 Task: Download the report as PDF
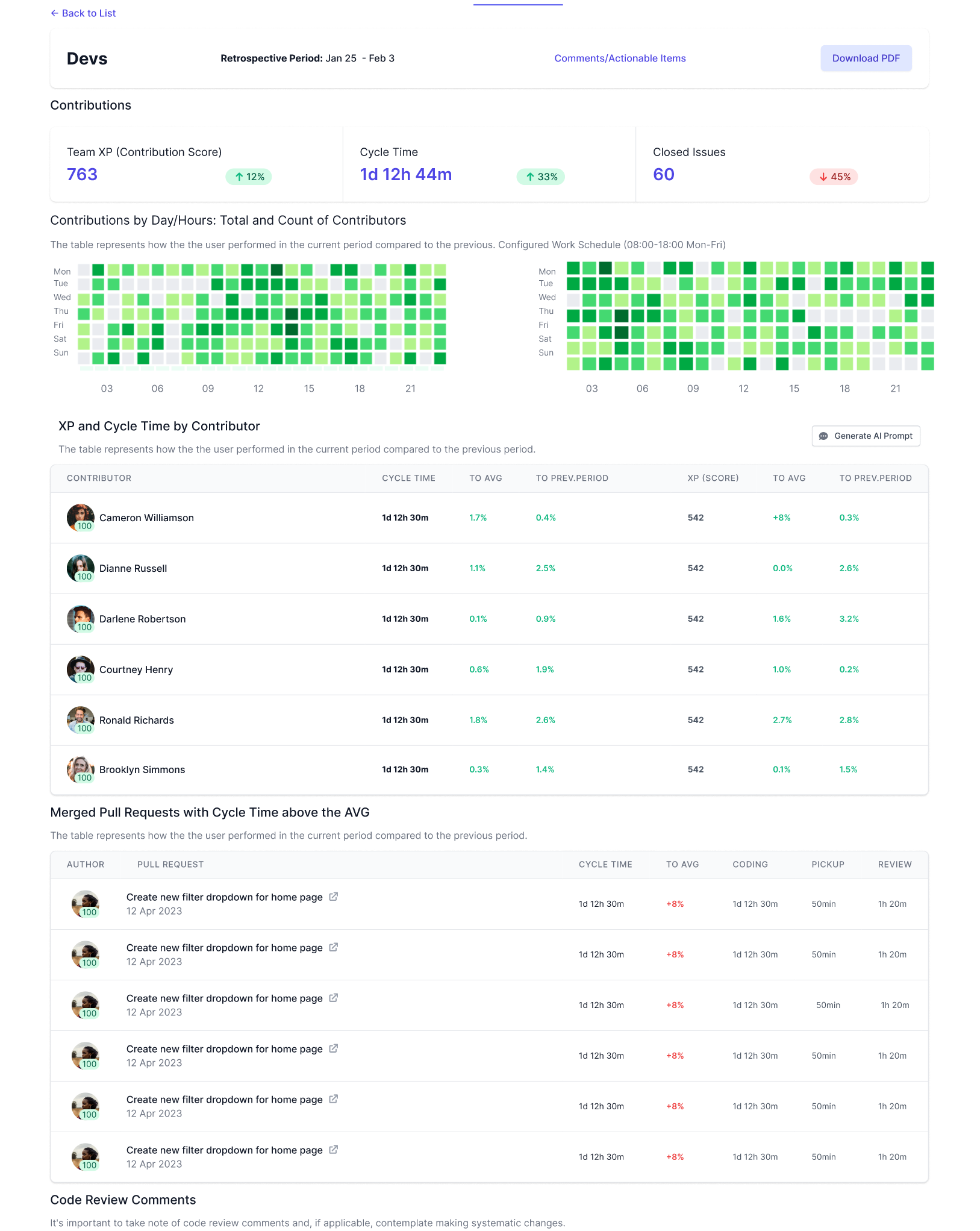(x=866, y=58)
